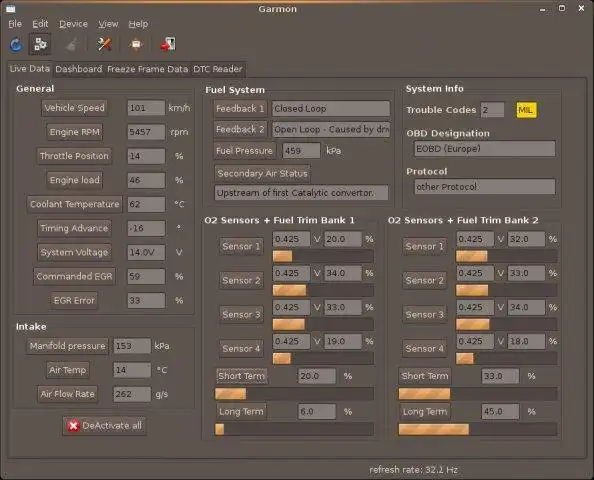The width and height of the screenshot is (594, 480).
Task: Toggle Bank 2 Short Term fuel trim button
Action: point(425,376)
